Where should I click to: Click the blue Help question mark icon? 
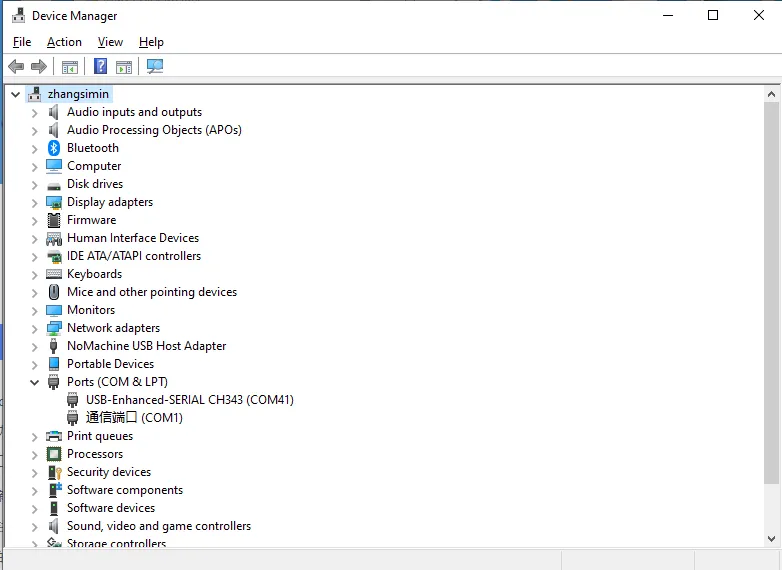(100, 67)
